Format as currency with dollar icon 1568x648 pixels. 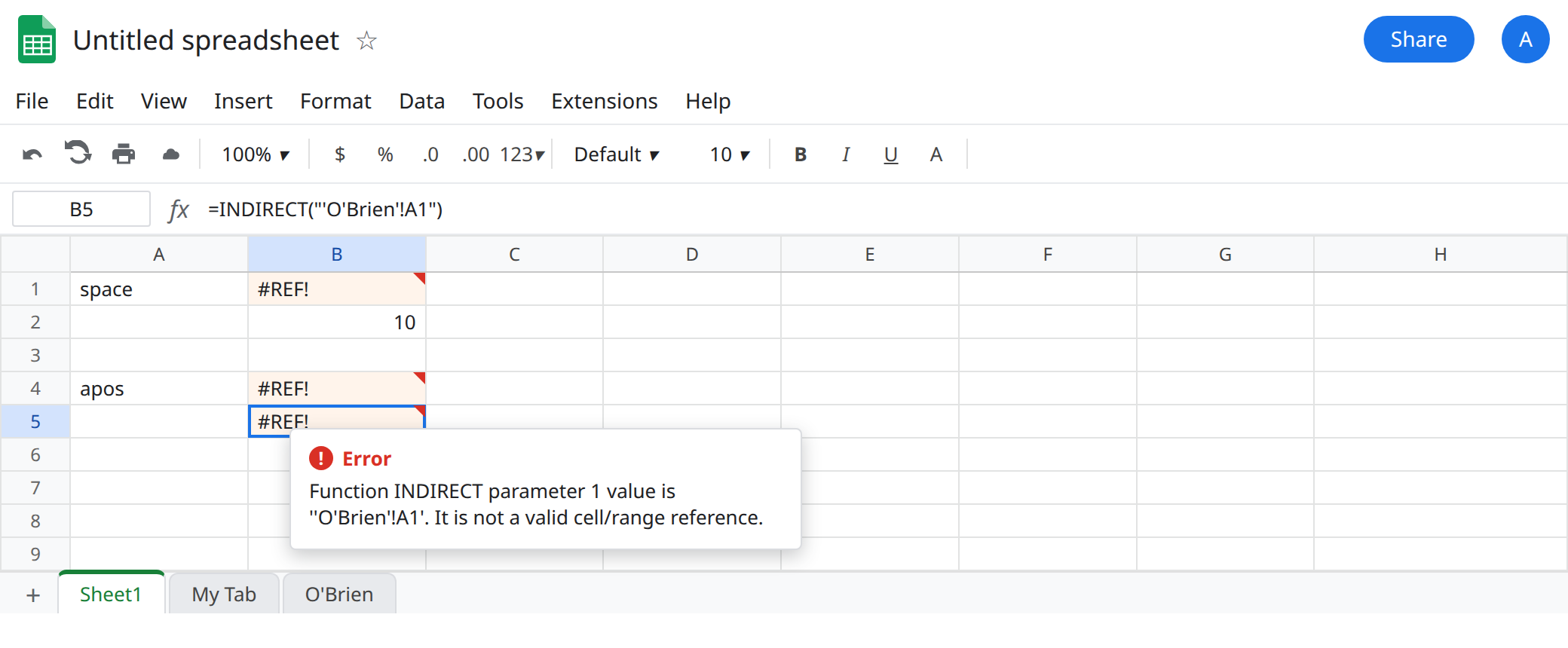click(x=340, y=154)
